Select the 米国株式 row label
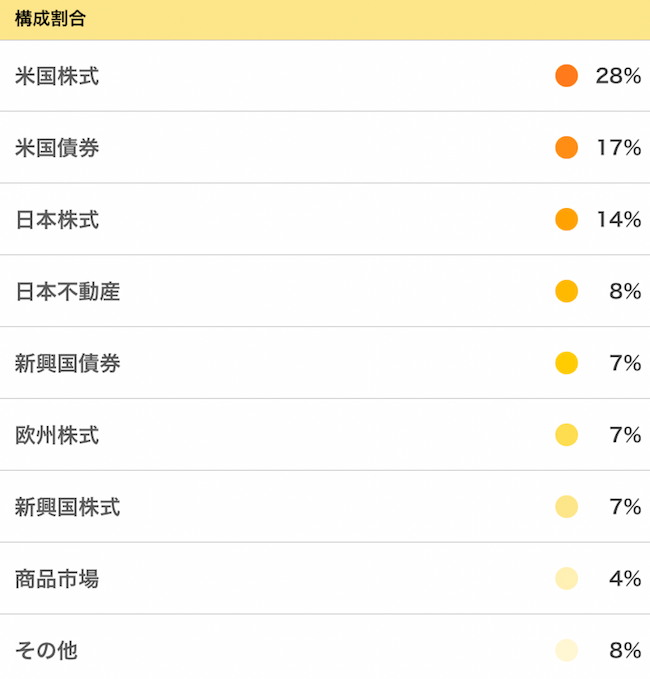The width and height of the screenshot is (650, 679). (x=57, y=76)
